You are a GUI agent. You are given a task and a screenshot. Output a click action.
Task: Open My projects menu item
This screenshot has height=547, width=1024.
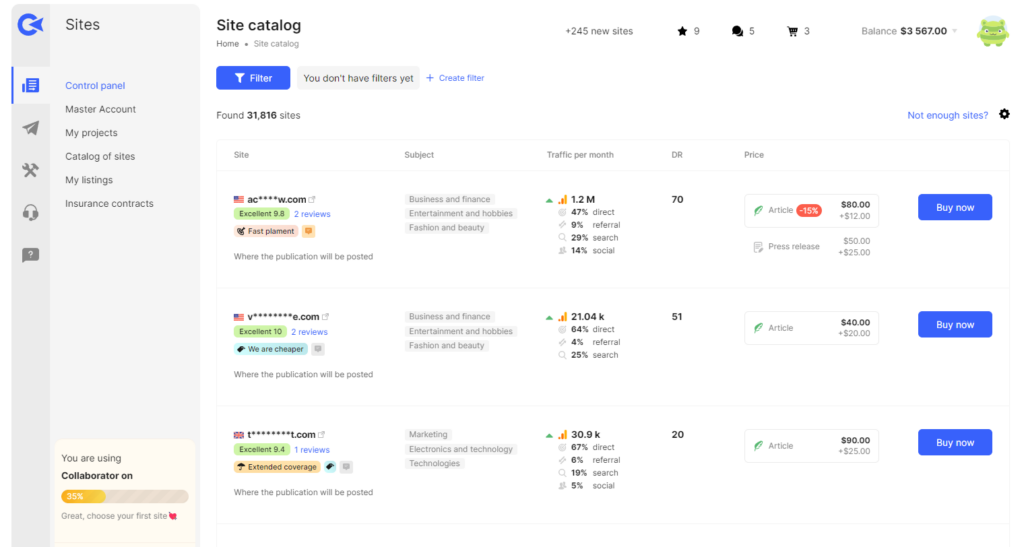click(91, 133)
